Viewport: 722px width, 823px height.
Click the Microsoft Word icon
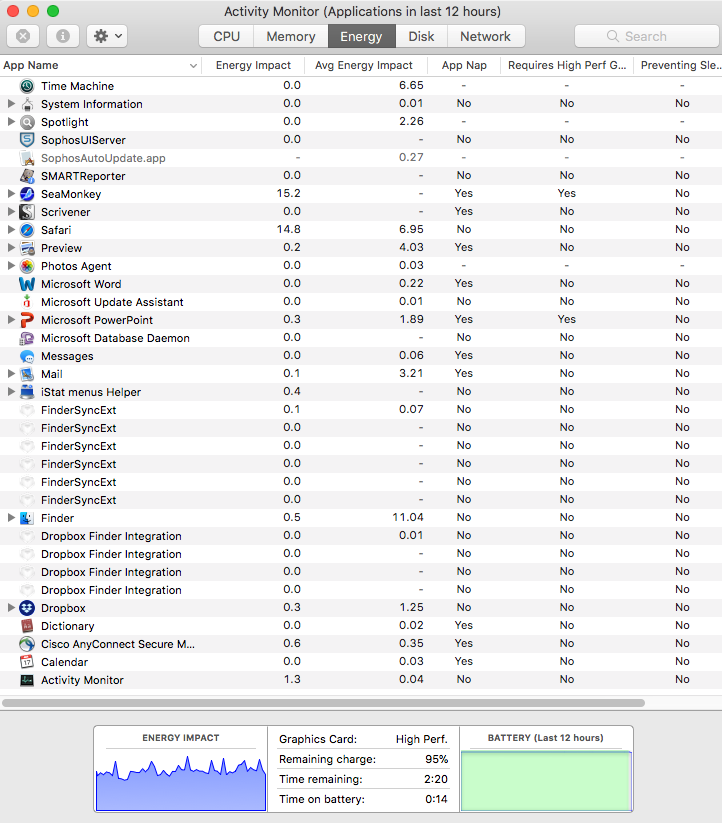click(x=27, y=284)
